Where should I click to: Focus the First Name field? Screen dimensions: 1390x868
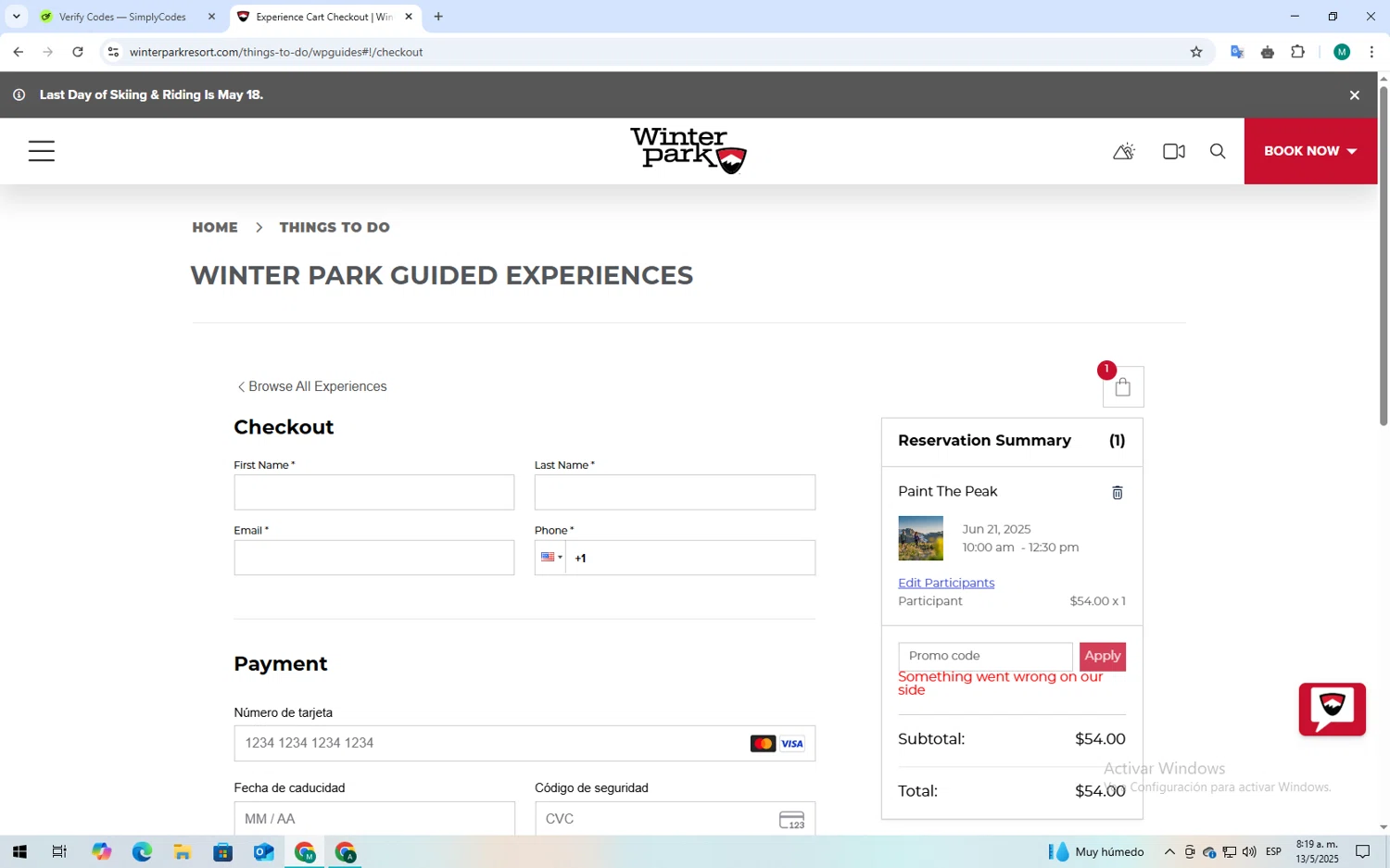(x=374, y=492)
